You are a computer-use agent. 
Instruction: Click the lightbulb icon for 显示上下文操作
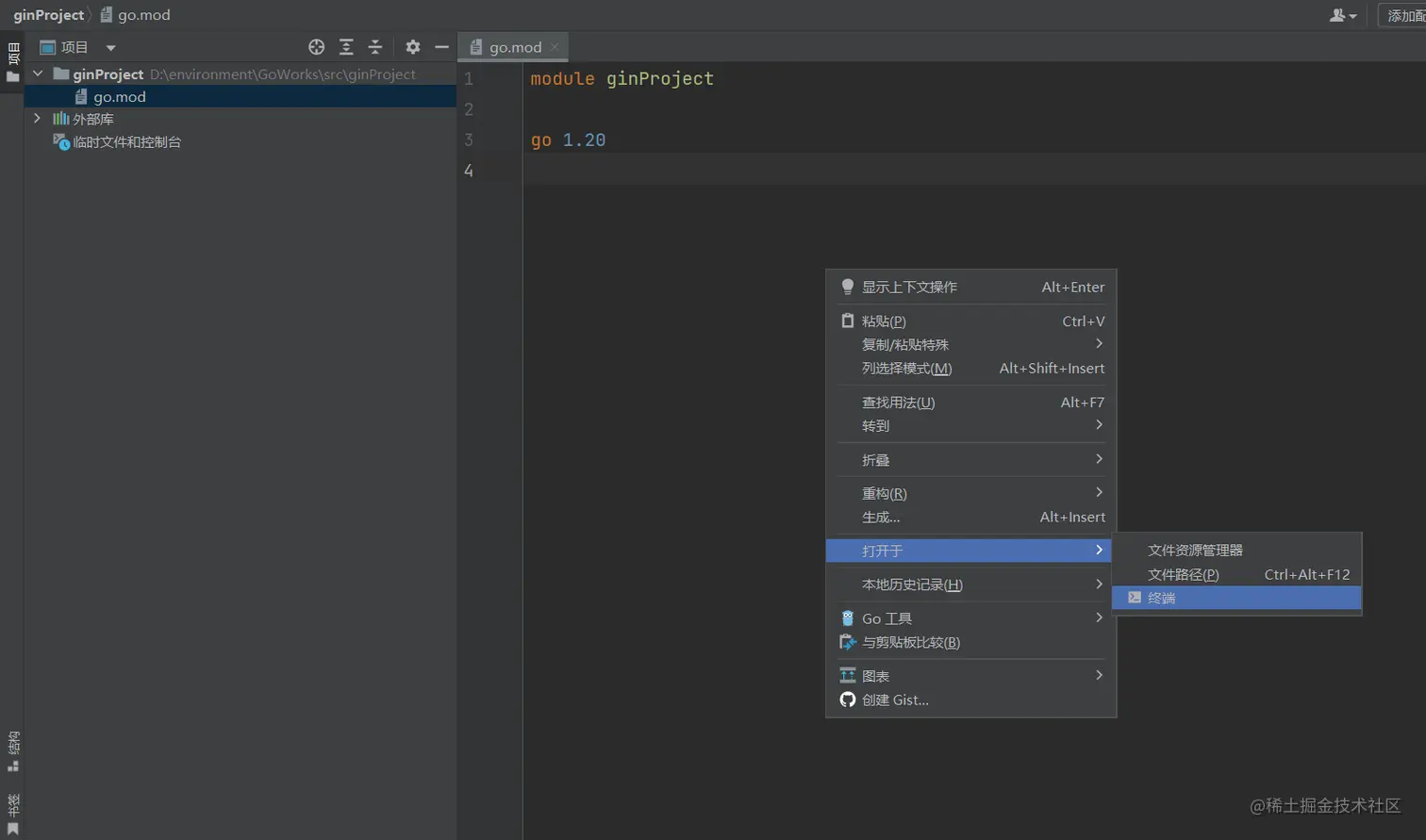click(x=847, y=287)
